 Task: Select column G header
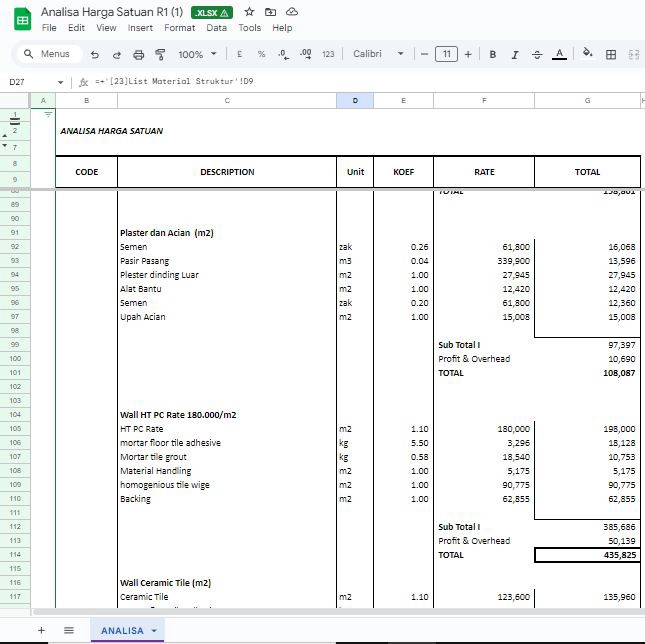coord(587,100)
